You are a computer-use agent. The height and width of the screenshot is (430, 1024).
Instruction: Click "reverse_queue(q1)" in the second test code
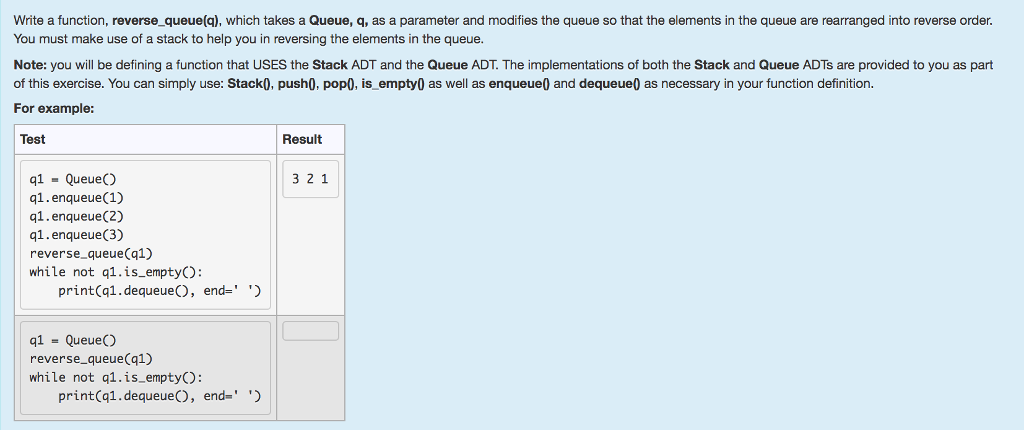pos(91,359)
